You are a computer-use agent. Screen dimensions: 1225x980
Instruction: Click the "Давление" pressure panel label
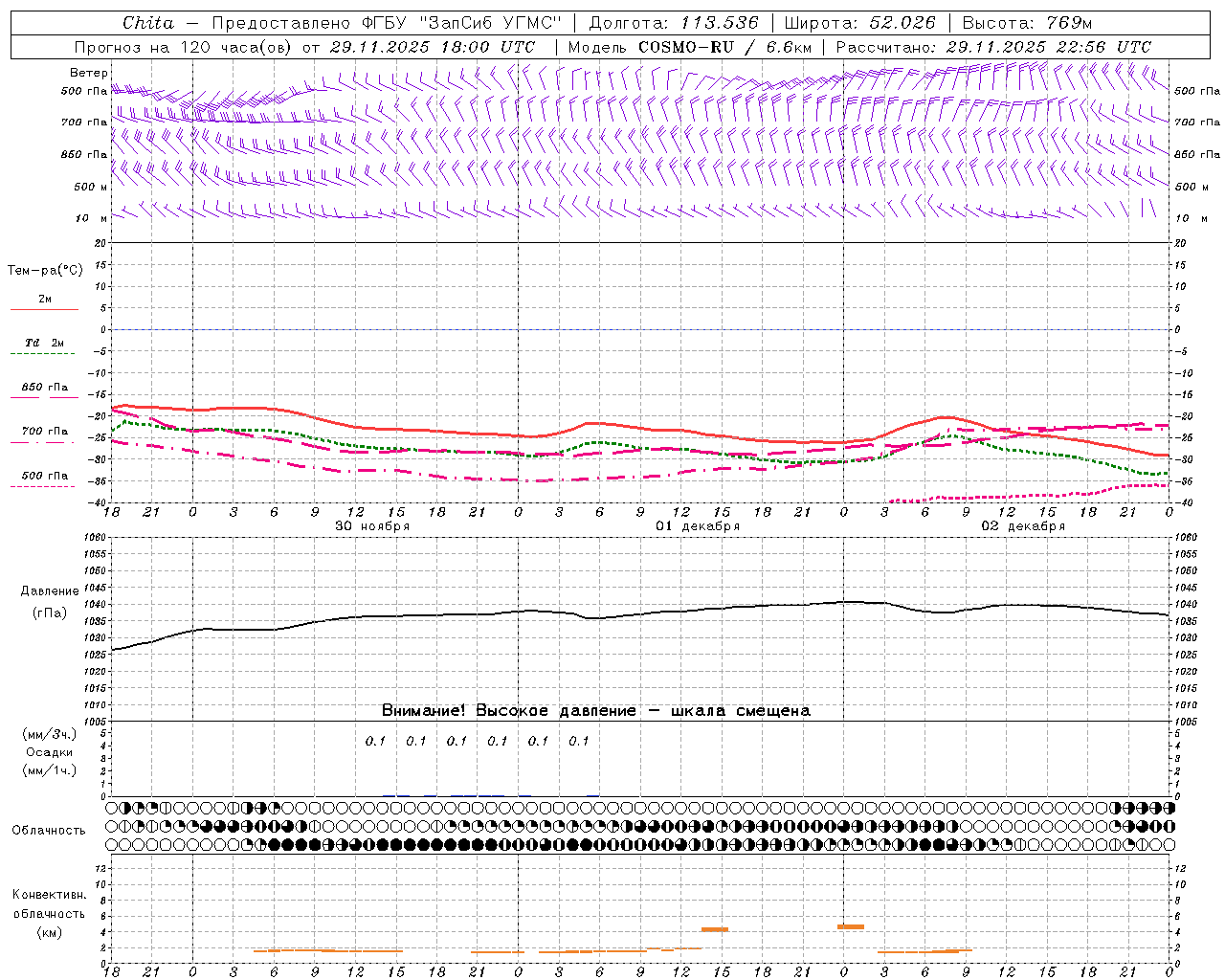click(50, 591)
